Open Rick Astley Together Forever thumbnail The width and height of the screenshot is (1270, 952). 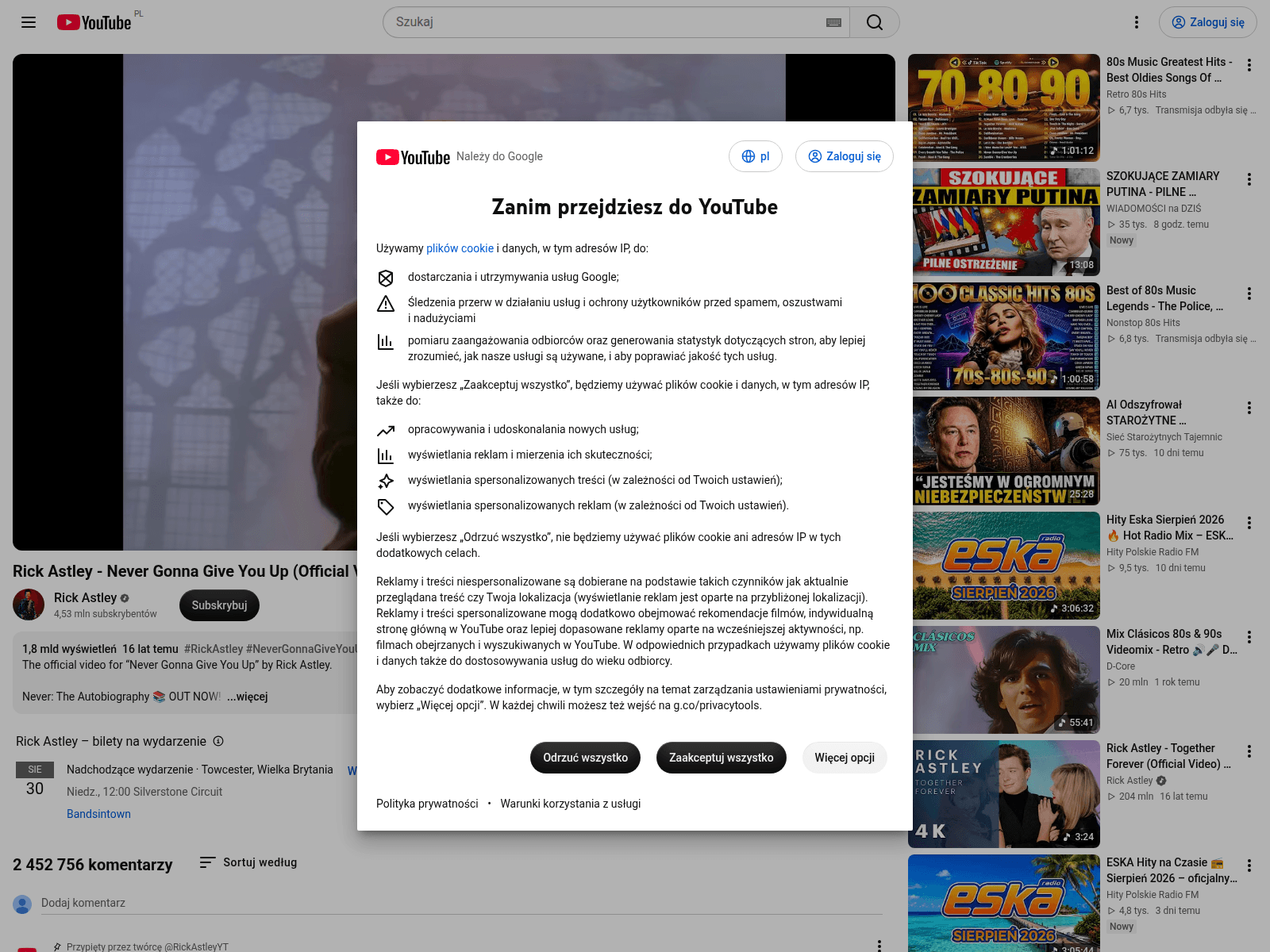click(x=1004, y=794)
